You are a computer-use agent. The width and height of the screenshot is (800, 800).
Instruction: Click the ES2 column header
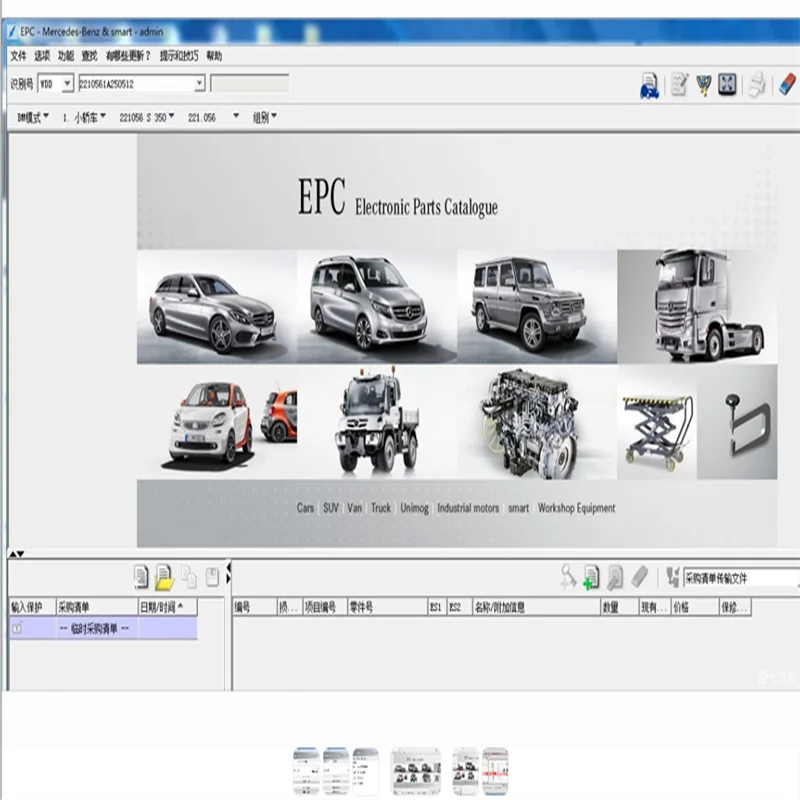coord(460,607)
